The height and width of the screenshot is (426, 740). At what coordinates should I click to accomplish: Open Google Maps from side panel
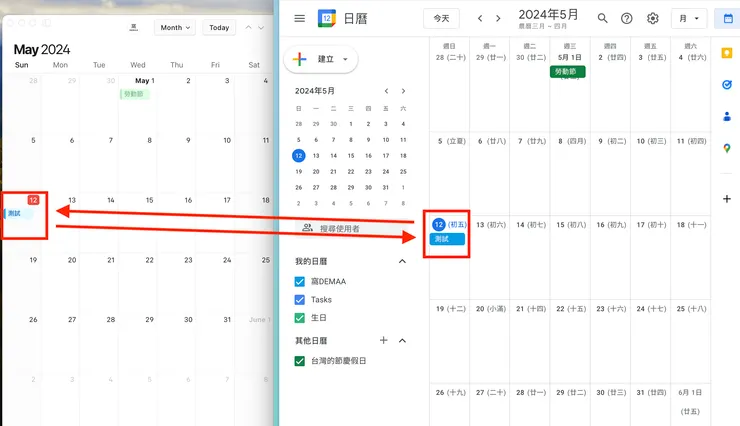[x=727, y=148]
